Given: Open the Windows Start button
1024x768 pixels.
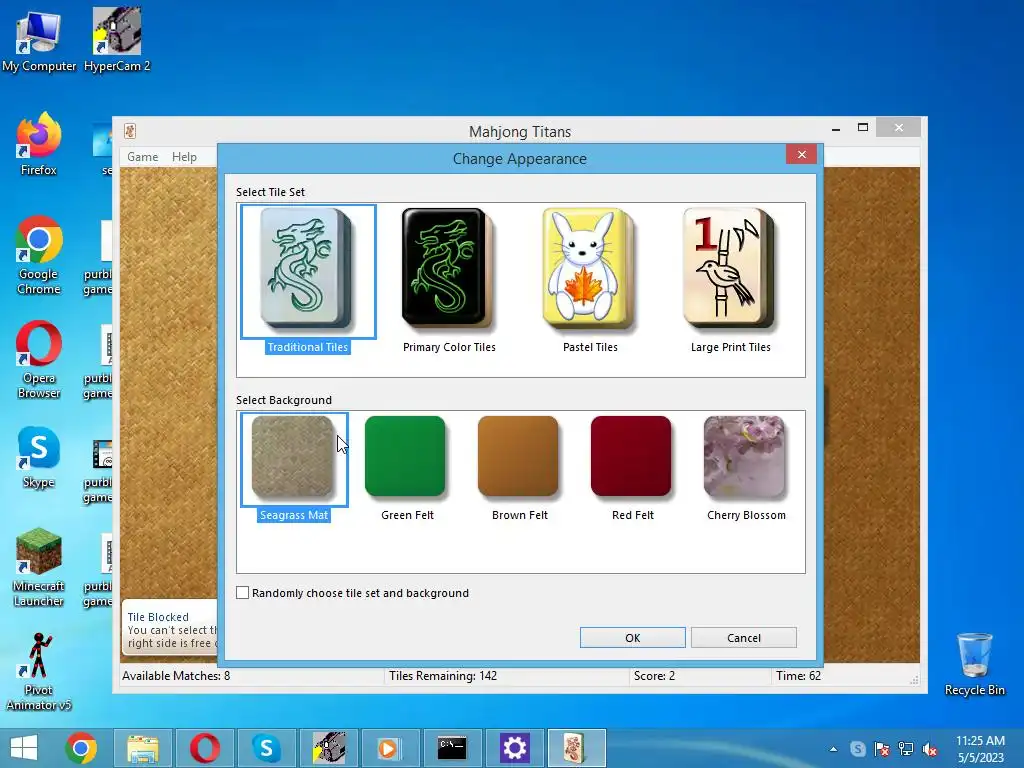Looking at the screenshot, I should click(24, 748).
